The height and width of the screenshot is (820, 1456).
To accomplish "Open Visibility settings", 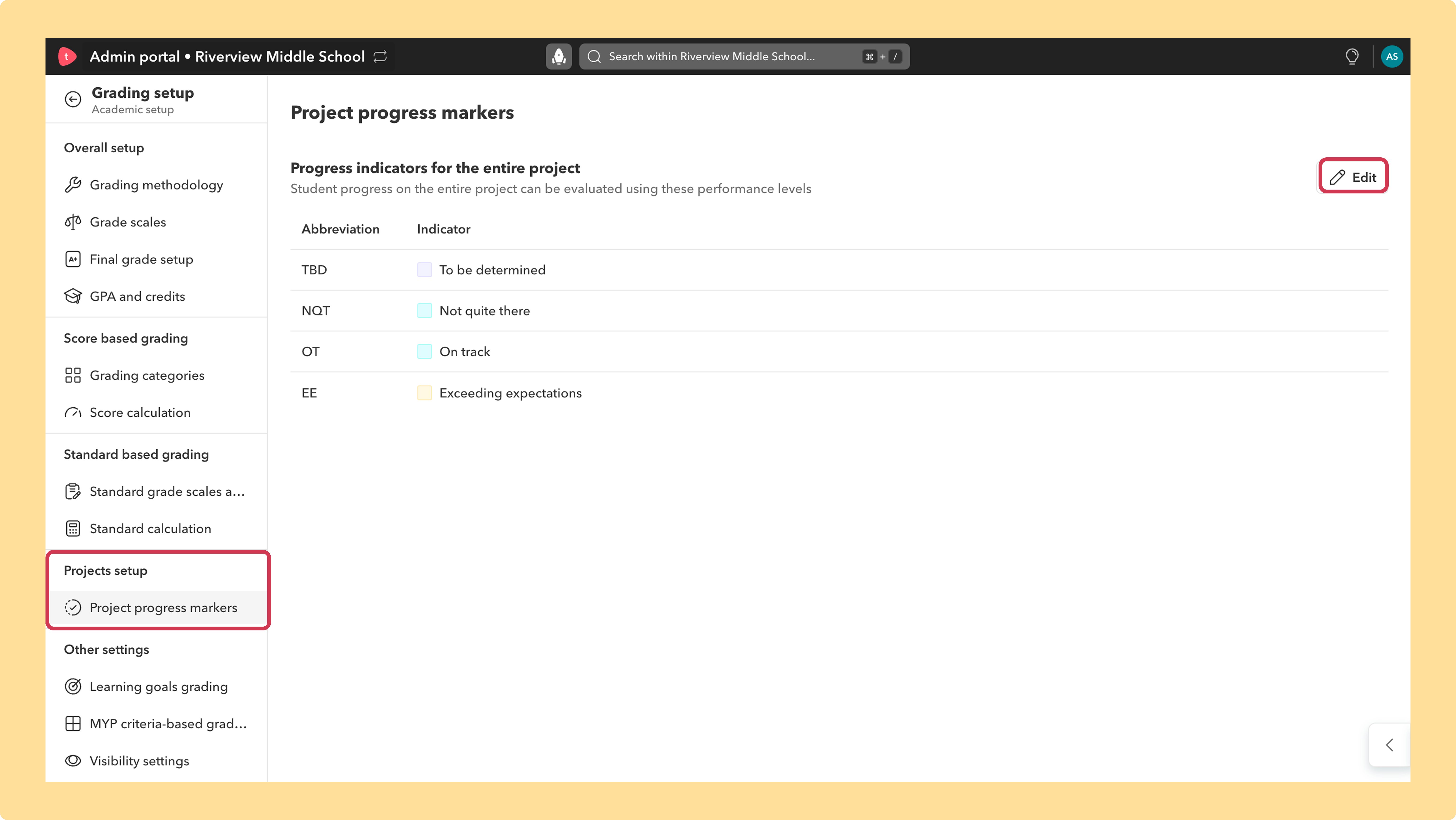I will click(157, 761).
